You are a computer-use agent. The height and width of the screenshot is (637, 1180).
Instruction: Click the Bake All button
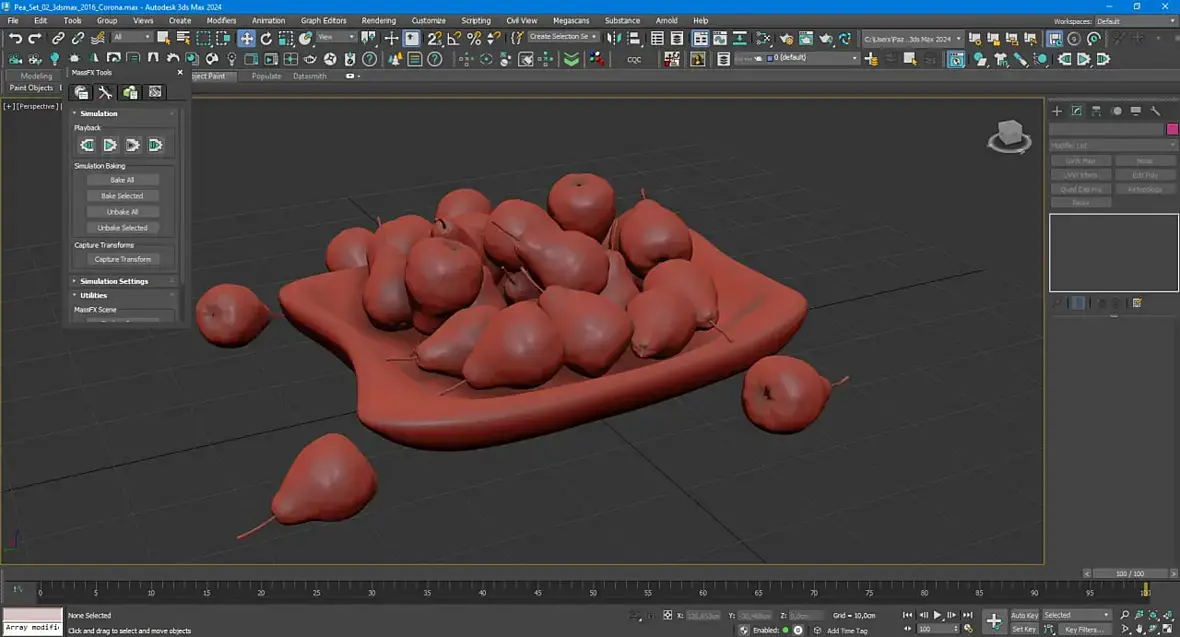point(122,180)
